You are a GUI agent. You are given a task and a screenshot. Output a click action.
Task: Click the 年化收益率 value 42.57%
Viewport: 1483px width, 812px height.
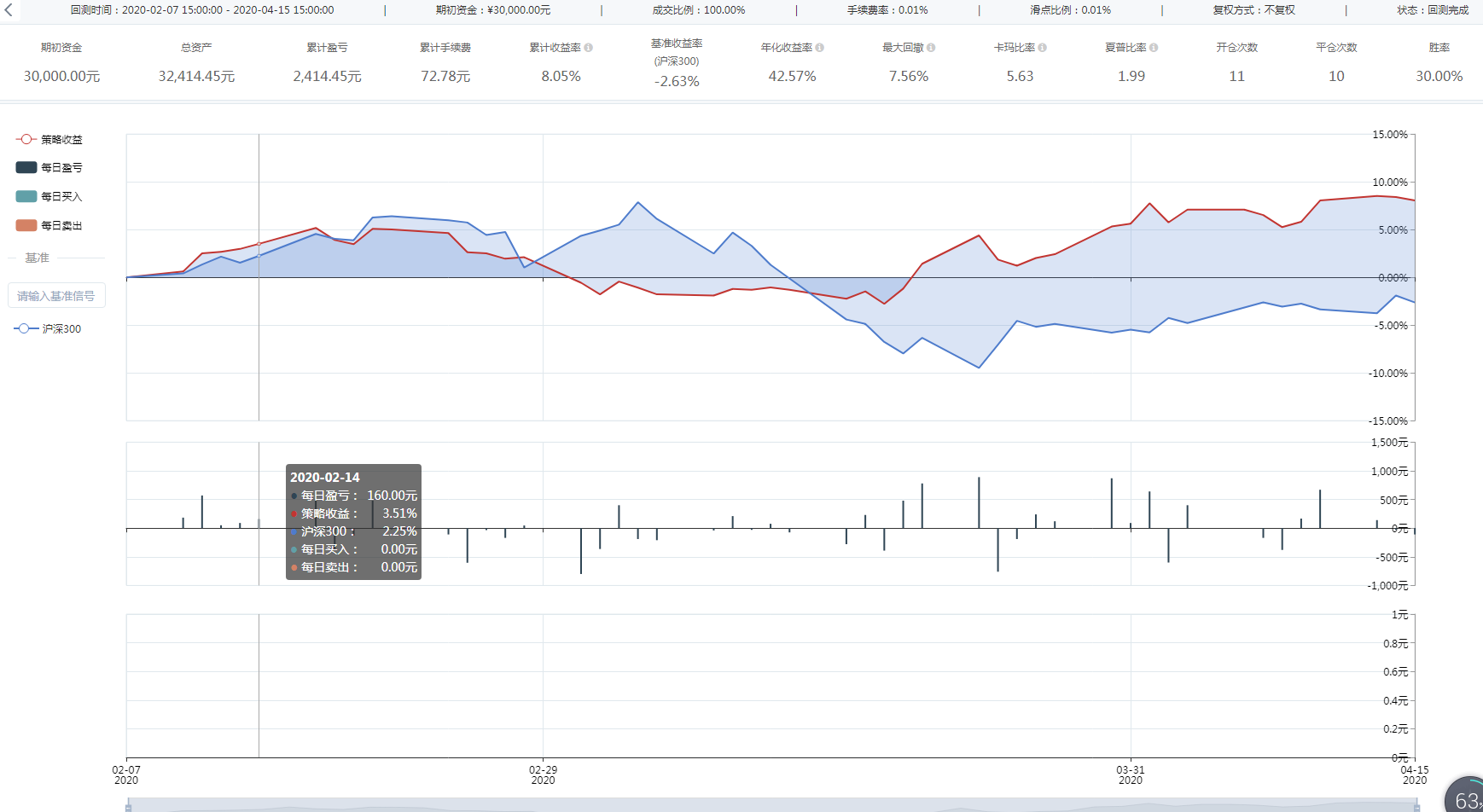click(792, 77)
